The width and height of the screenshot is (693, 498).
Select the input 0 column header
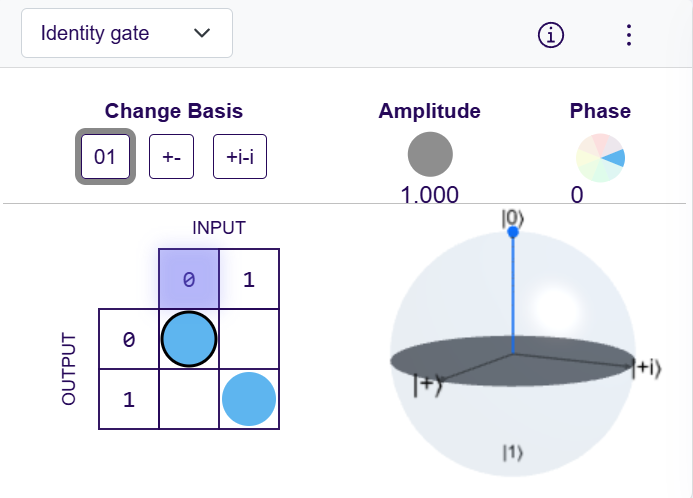pos(188,279)
